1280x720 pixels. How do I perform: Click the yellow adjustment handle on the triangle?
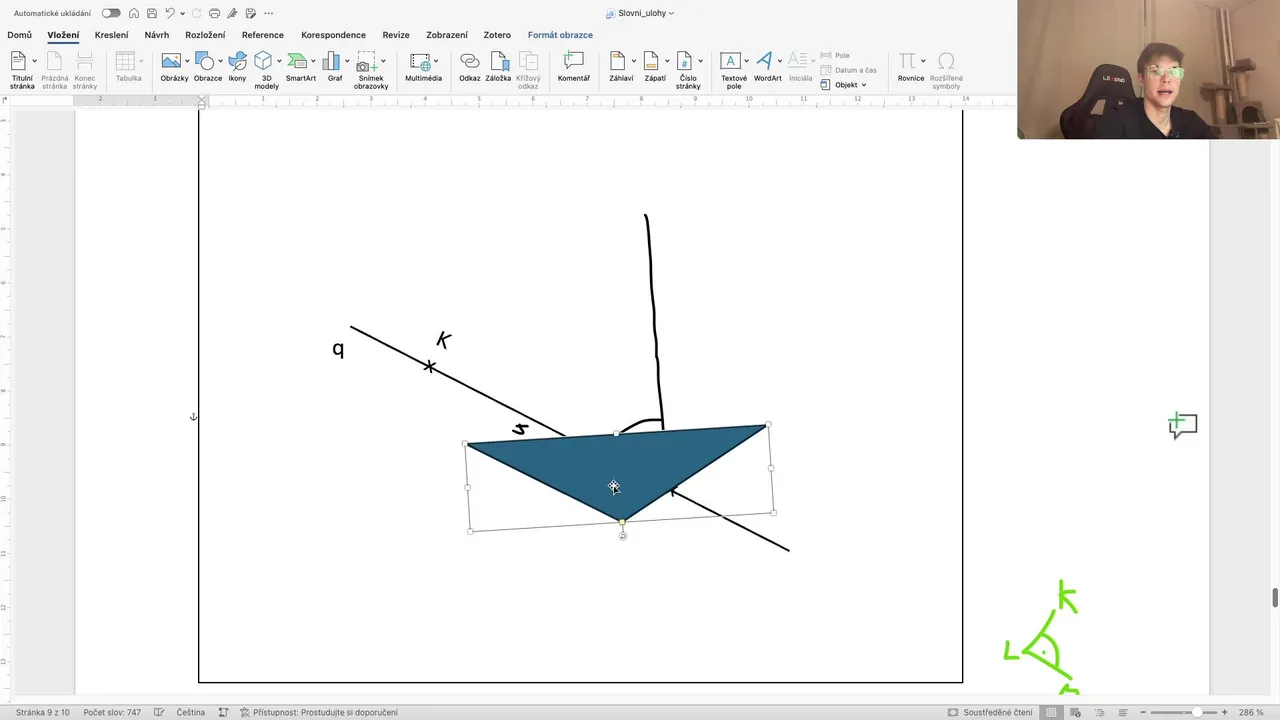click(622, 522)
